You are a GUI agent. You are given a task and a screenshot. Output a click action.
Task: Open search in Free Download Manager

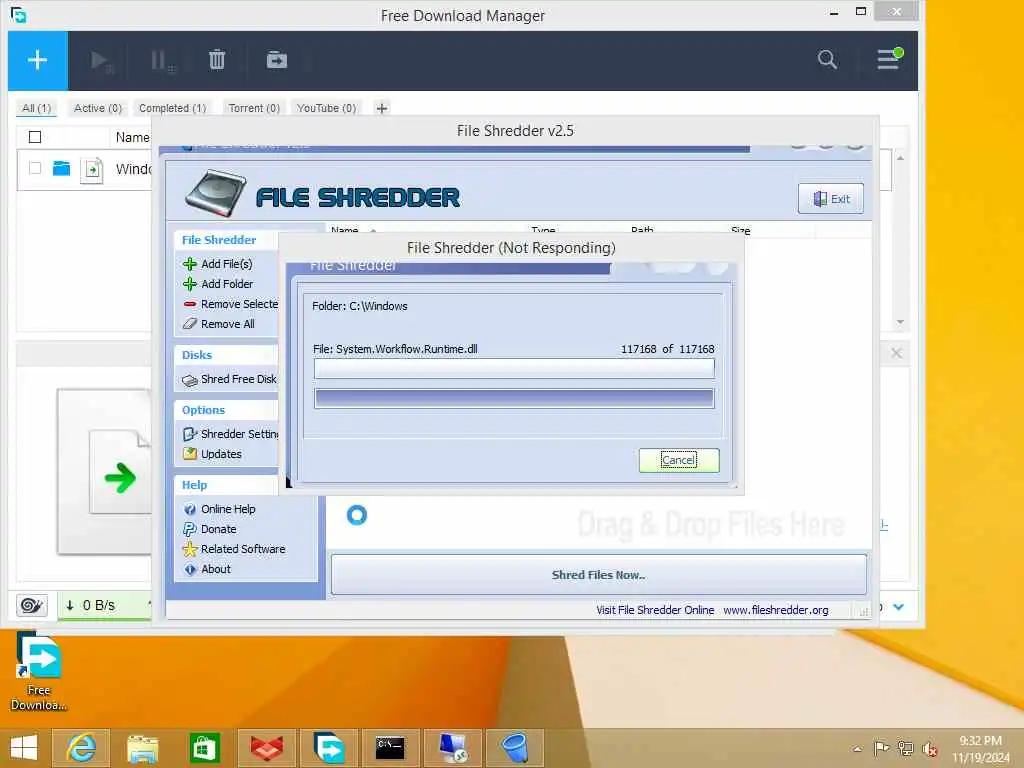[x=827, y=59]
